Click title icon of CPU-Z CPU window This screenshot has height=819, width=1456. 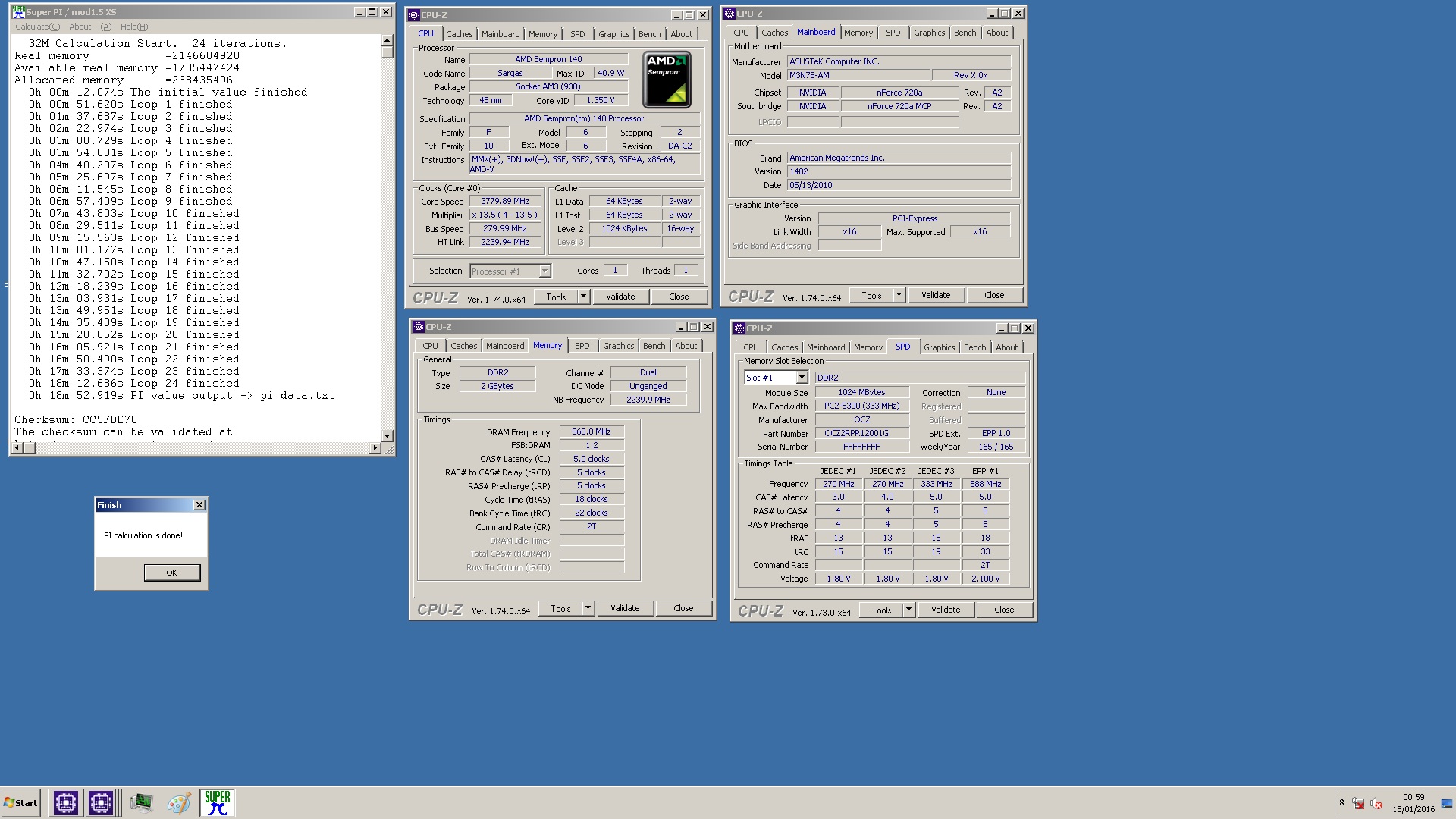pos(414,14)
